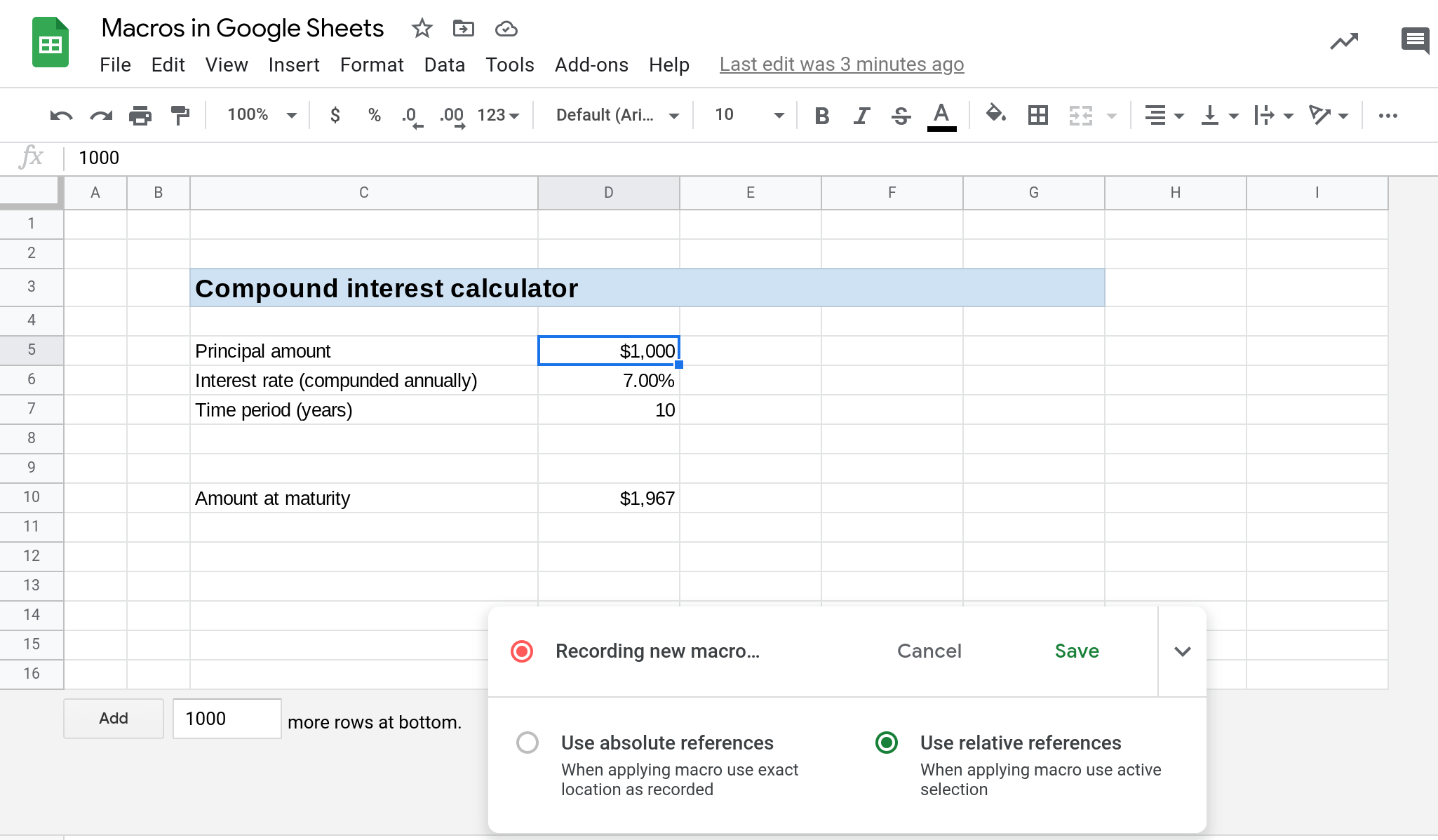Image resolution: width=1438 pixels, height=840 pixels.
Task: Click the red macro recording indicator
Action: pos(522,651)
